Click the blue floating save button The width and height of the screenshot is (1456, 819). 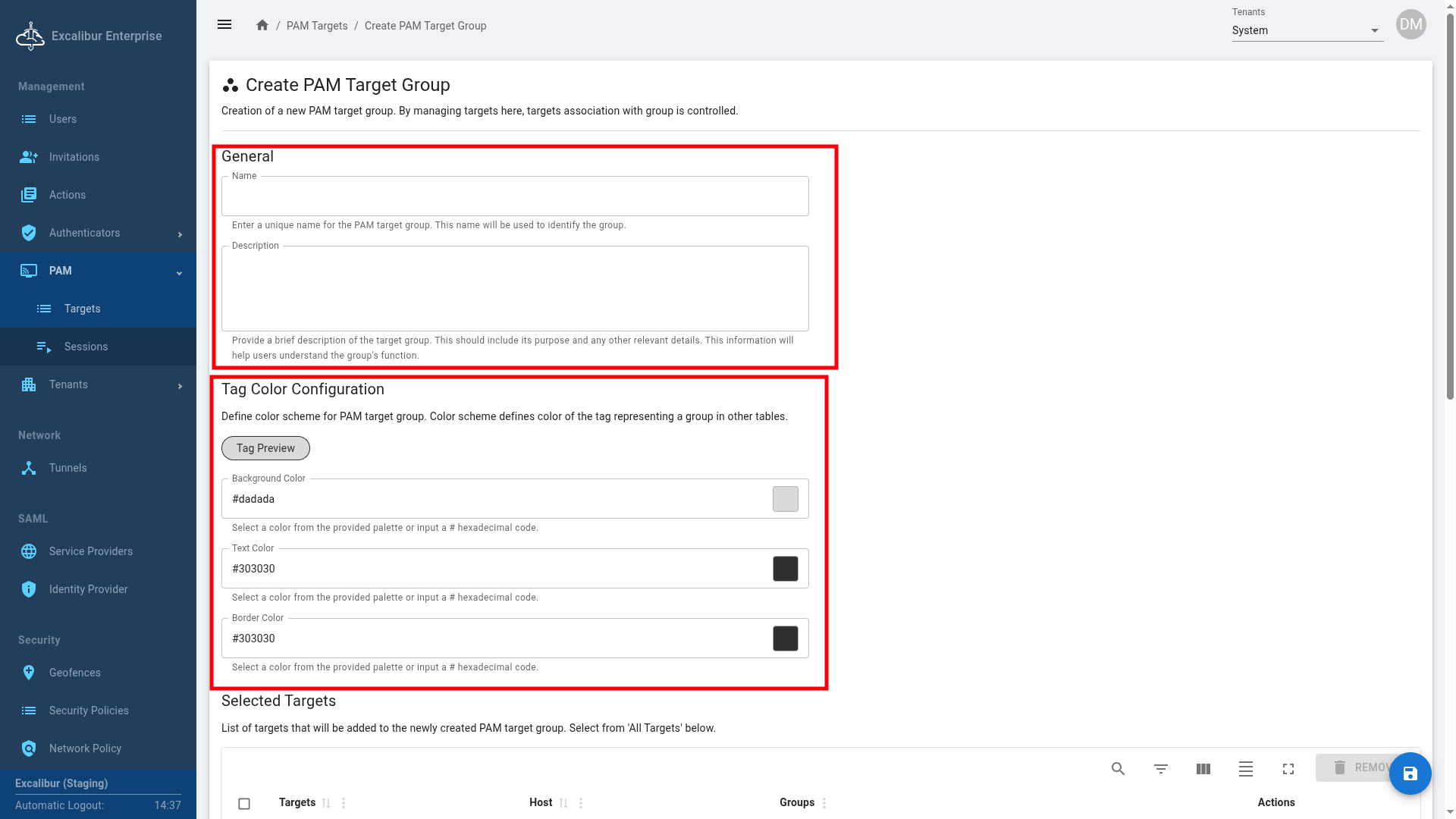point(1410,773)
